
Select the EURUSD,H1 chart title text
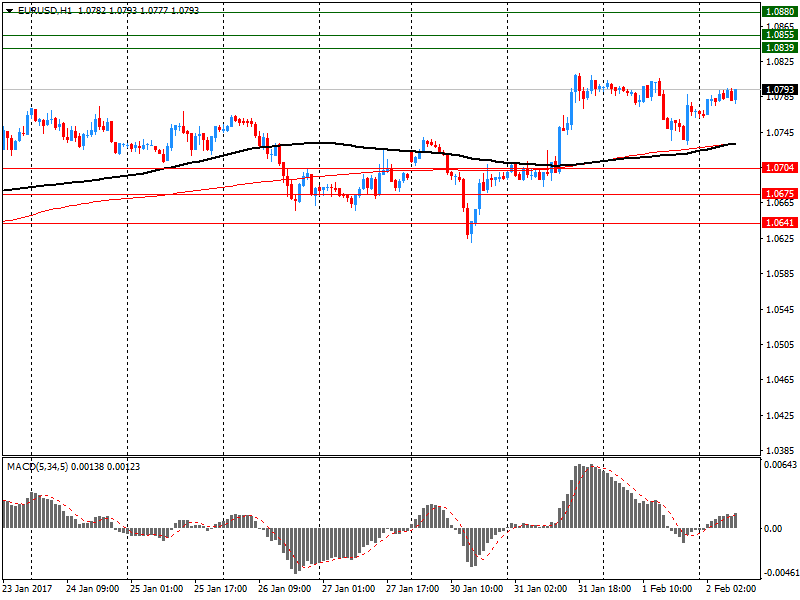click(45, 10)
